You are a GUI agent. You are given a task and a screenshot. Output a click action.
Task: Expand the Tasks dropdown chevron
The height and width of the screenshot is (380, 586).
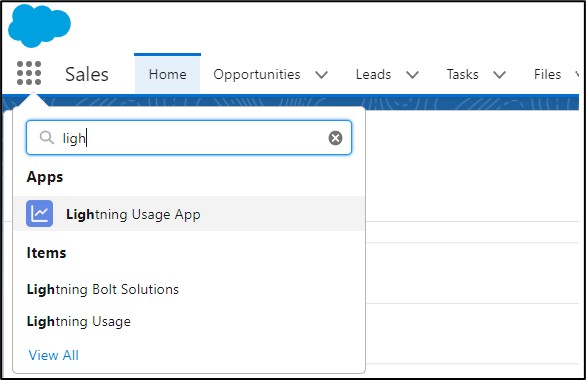(x=499, y=75)
